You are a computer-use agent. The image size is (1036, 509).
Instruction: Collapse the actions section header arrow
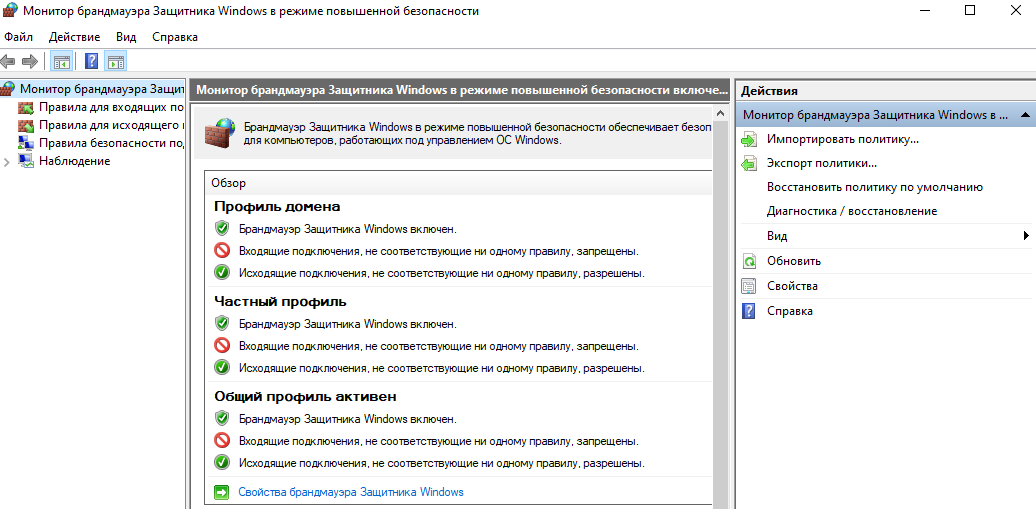point(1025,115)
